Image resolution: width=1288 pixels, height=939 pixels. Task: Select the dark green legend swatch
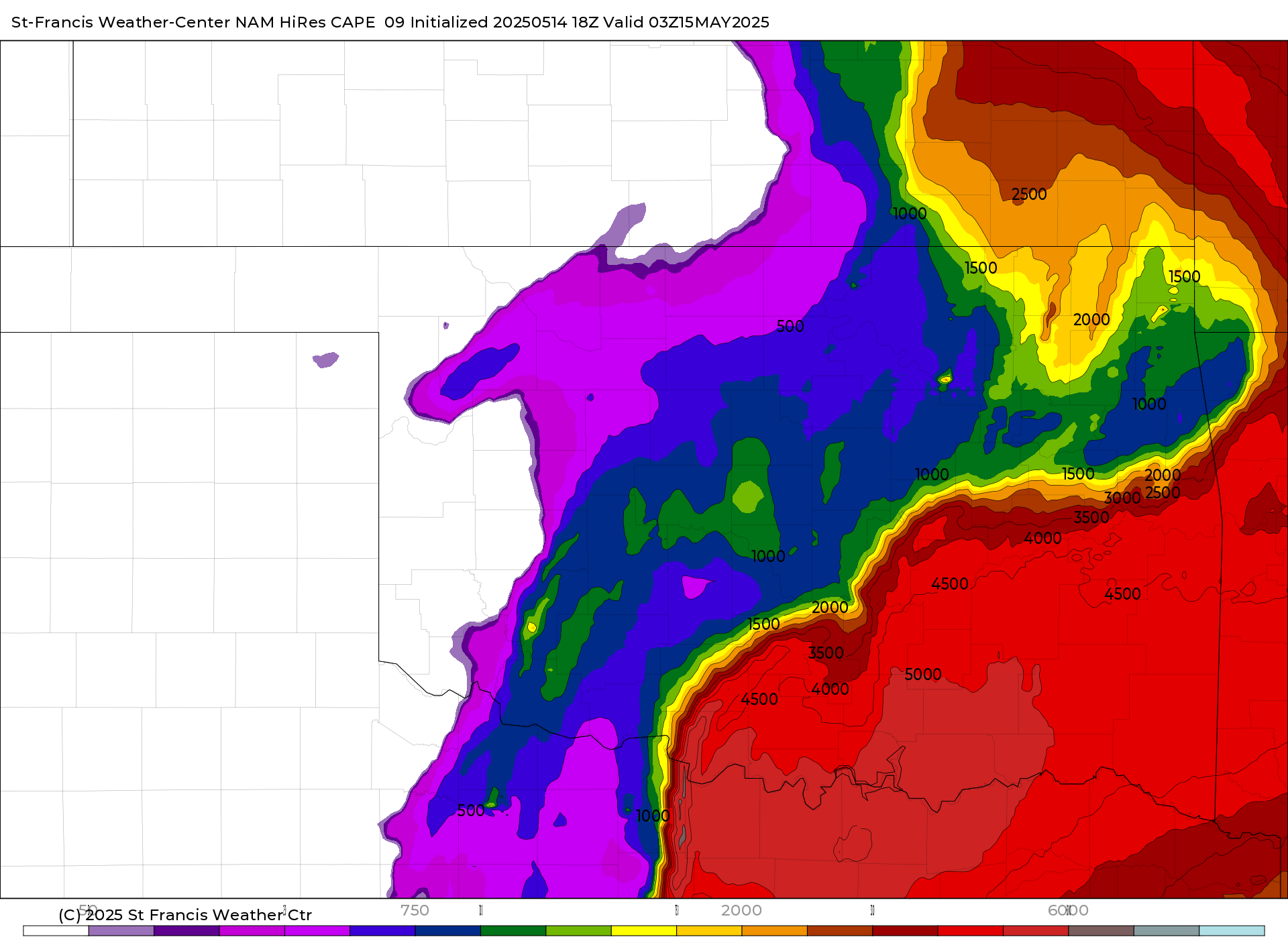513,931
